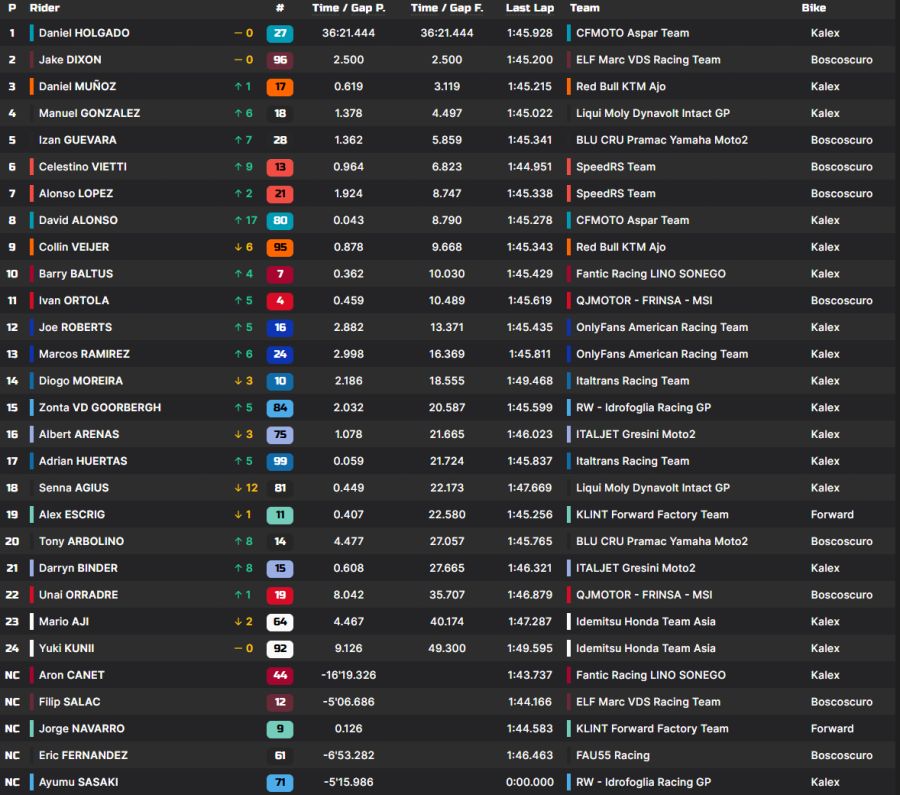Viewport: 900px width, 795px height.
Task: Select rider name Izan GUEVARA
Action: point(77,140)
